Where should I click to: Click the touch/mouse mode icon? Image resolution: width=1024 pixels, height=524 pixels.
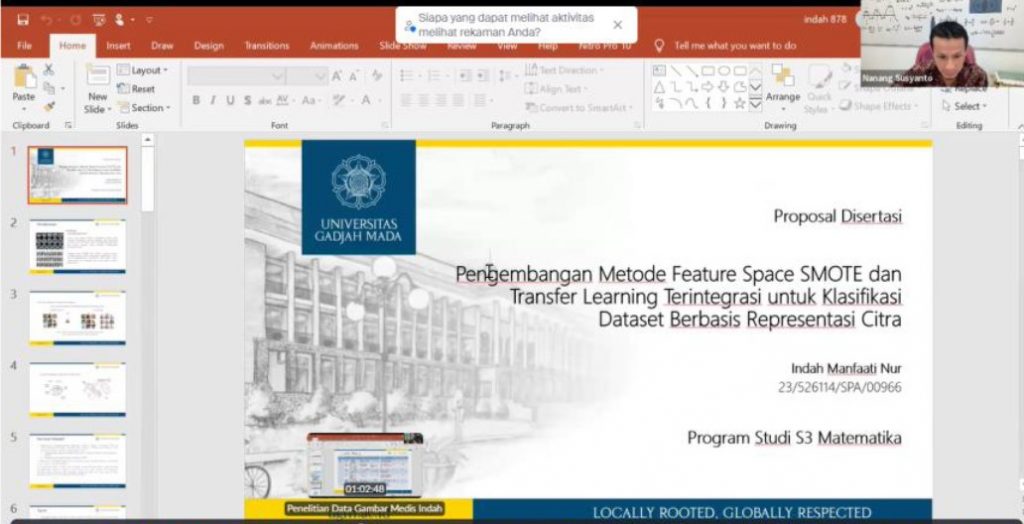(x=120, y=20)
